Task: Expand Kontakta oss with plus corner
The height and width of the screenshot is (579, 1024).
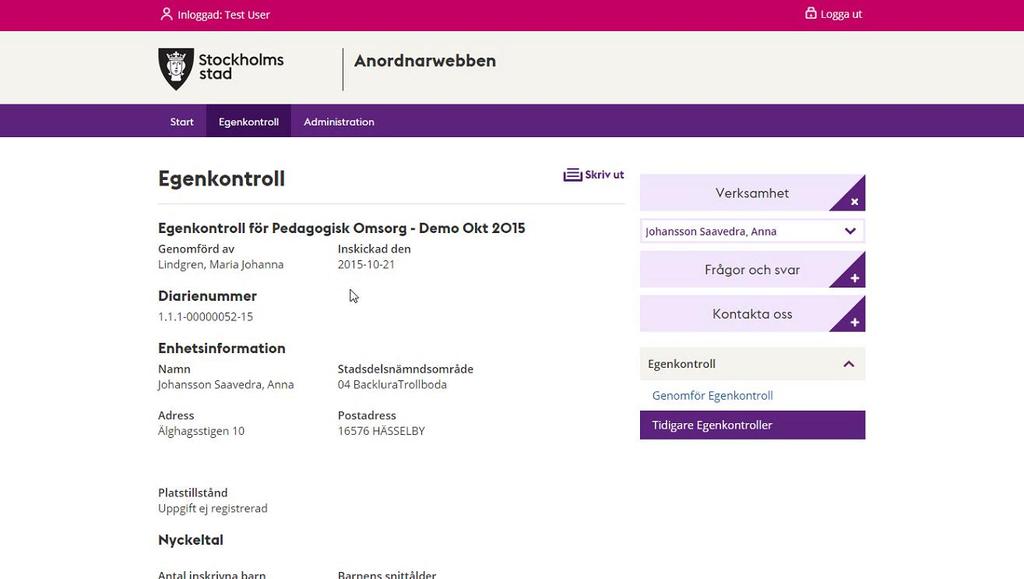Action: click(x=854, y=322)
